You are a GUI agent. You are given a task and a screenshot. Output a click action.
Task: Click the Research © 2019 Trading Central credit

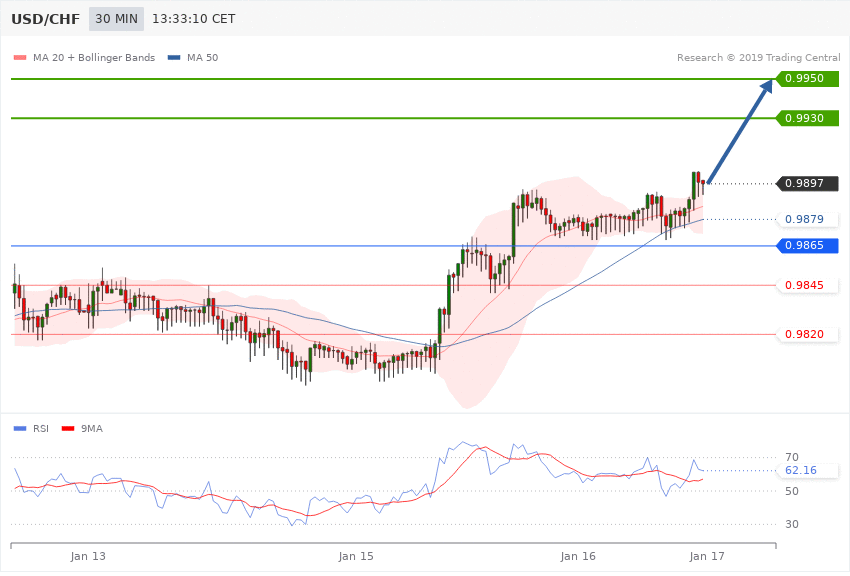click(x=758, y=57)
